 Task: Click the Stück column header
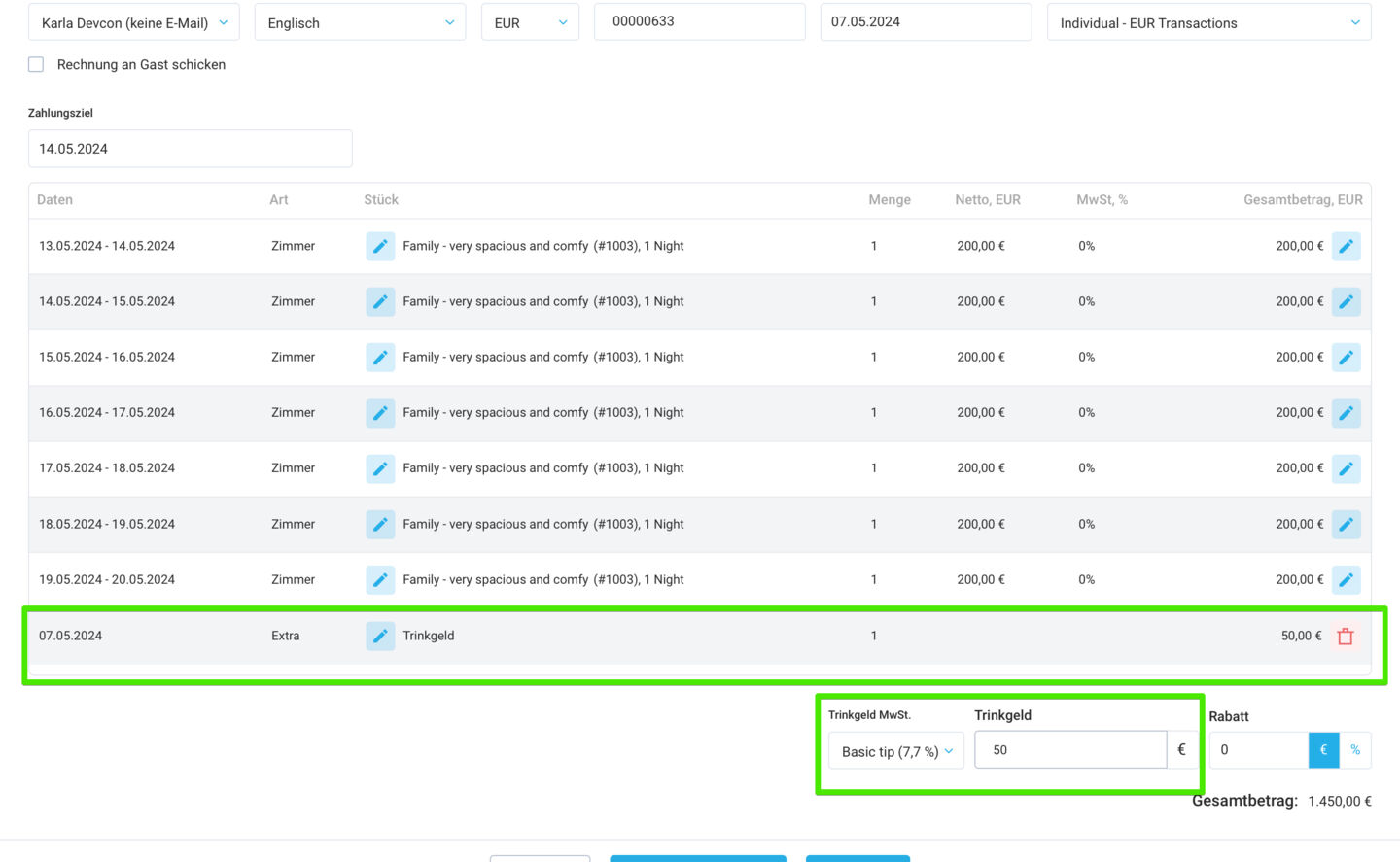tap(381, 199)
